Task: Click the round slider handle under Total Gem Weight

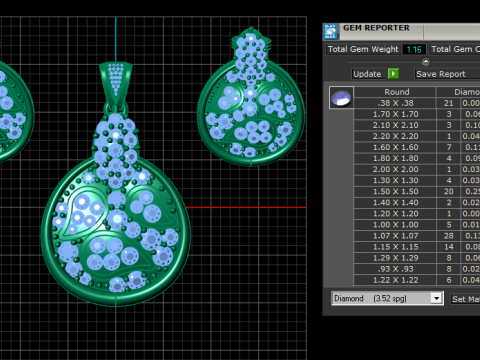Action: click(426, 61)
